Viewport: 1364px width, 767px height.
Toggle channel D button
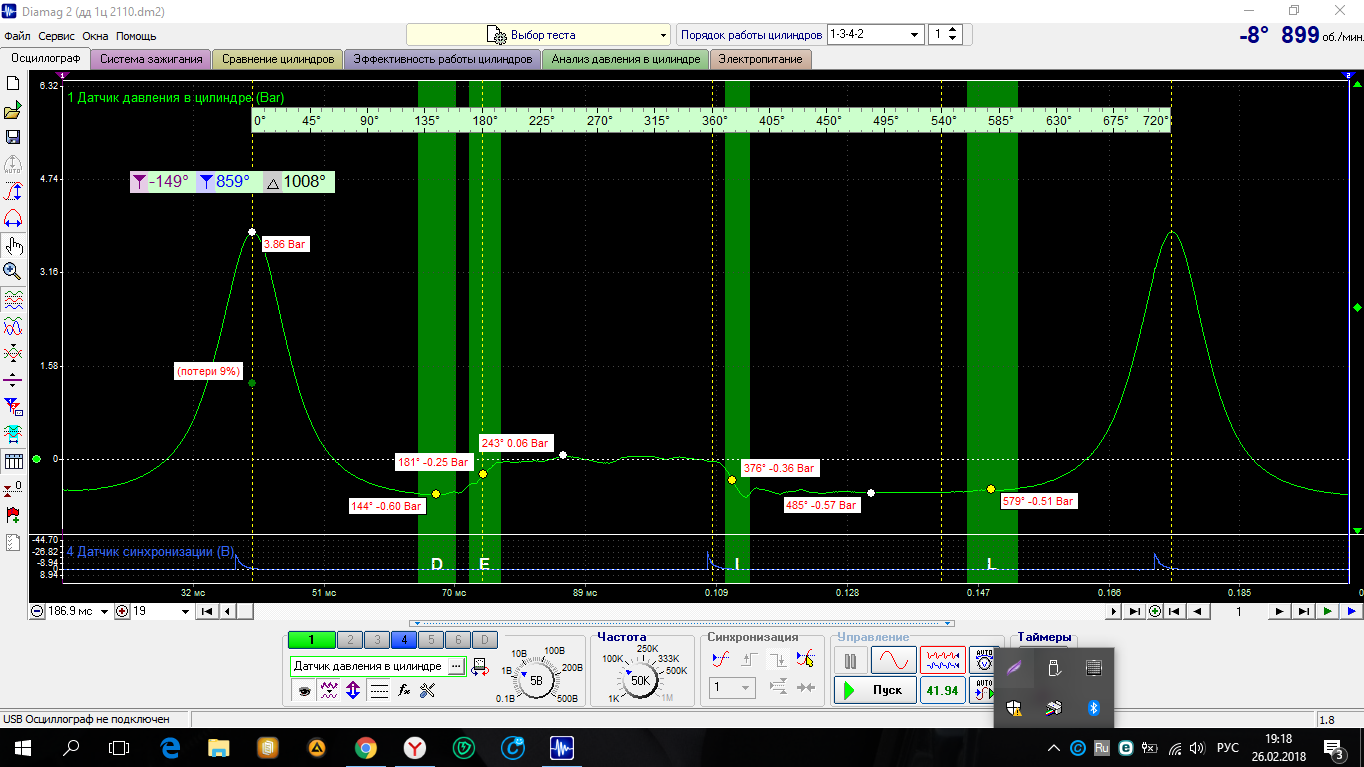coord(484,640)
